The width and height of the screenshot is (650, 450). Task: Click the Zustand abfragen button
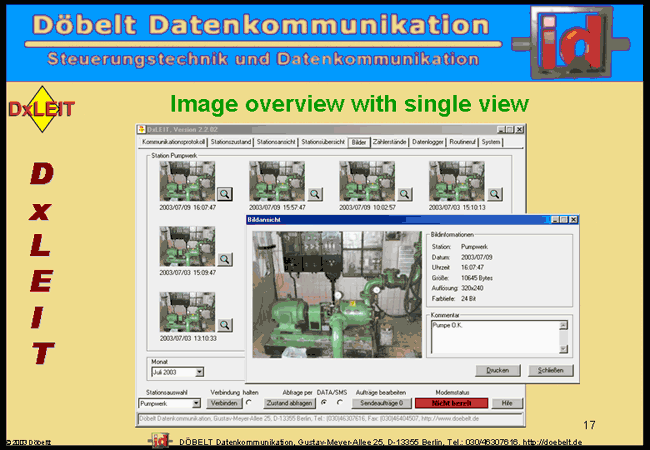(289, 403)
